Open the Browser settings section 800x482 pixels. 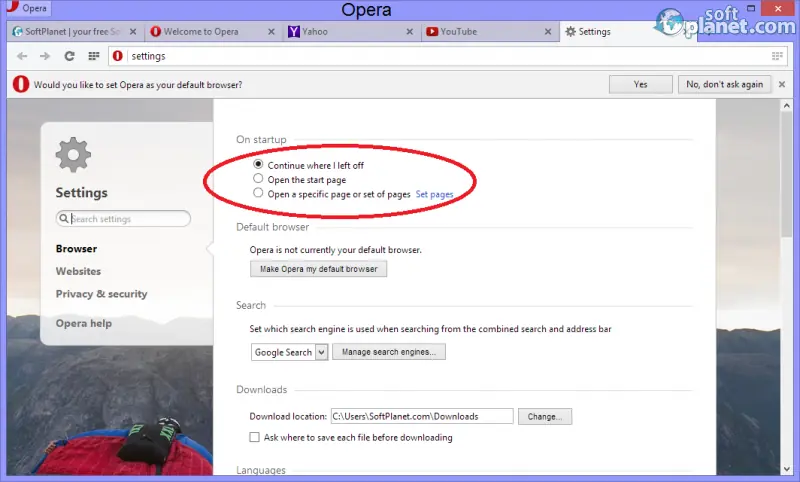click(77, 249)
